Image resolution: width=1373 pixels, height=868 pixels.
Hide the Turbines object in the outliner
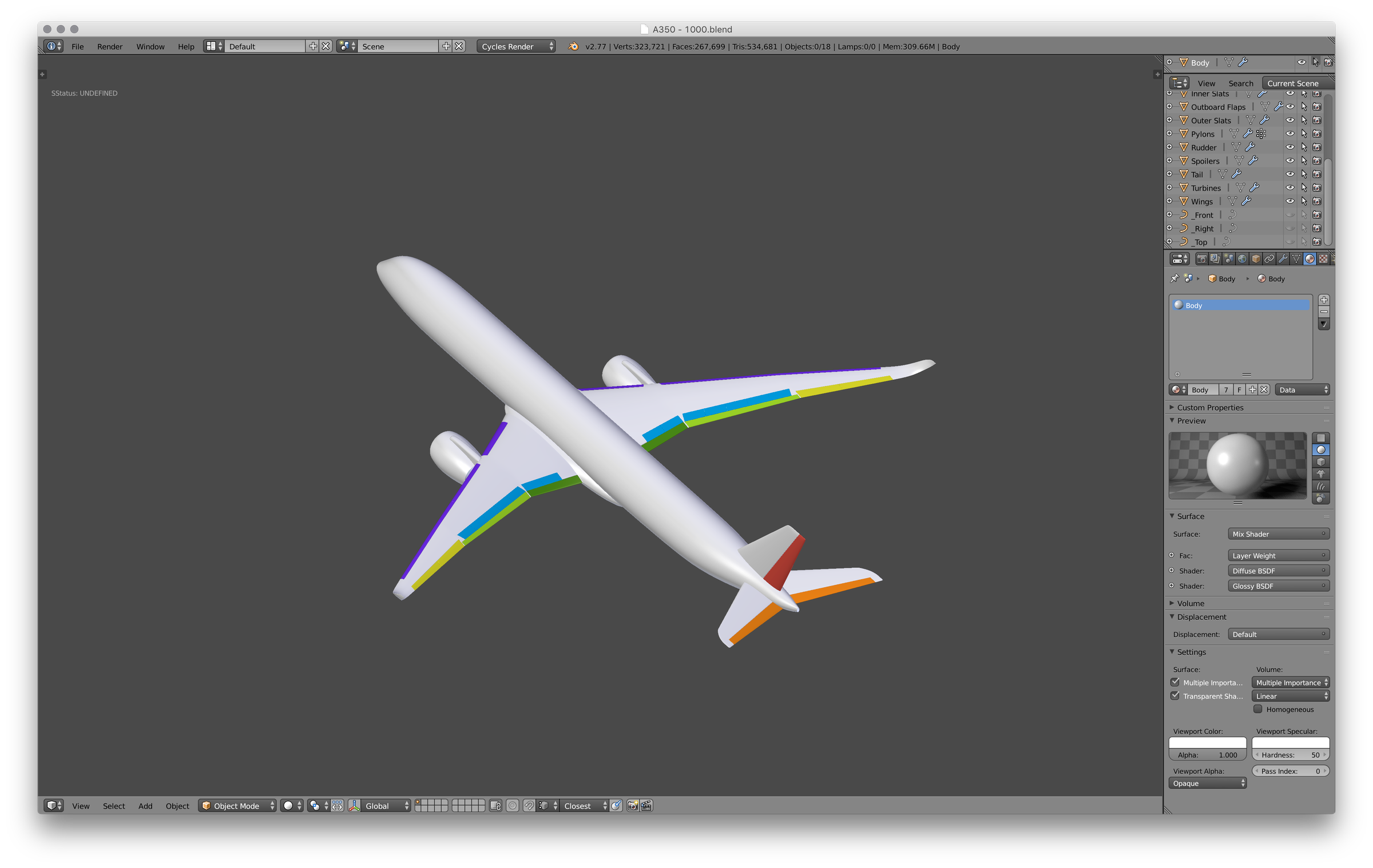coord(1290,188)
